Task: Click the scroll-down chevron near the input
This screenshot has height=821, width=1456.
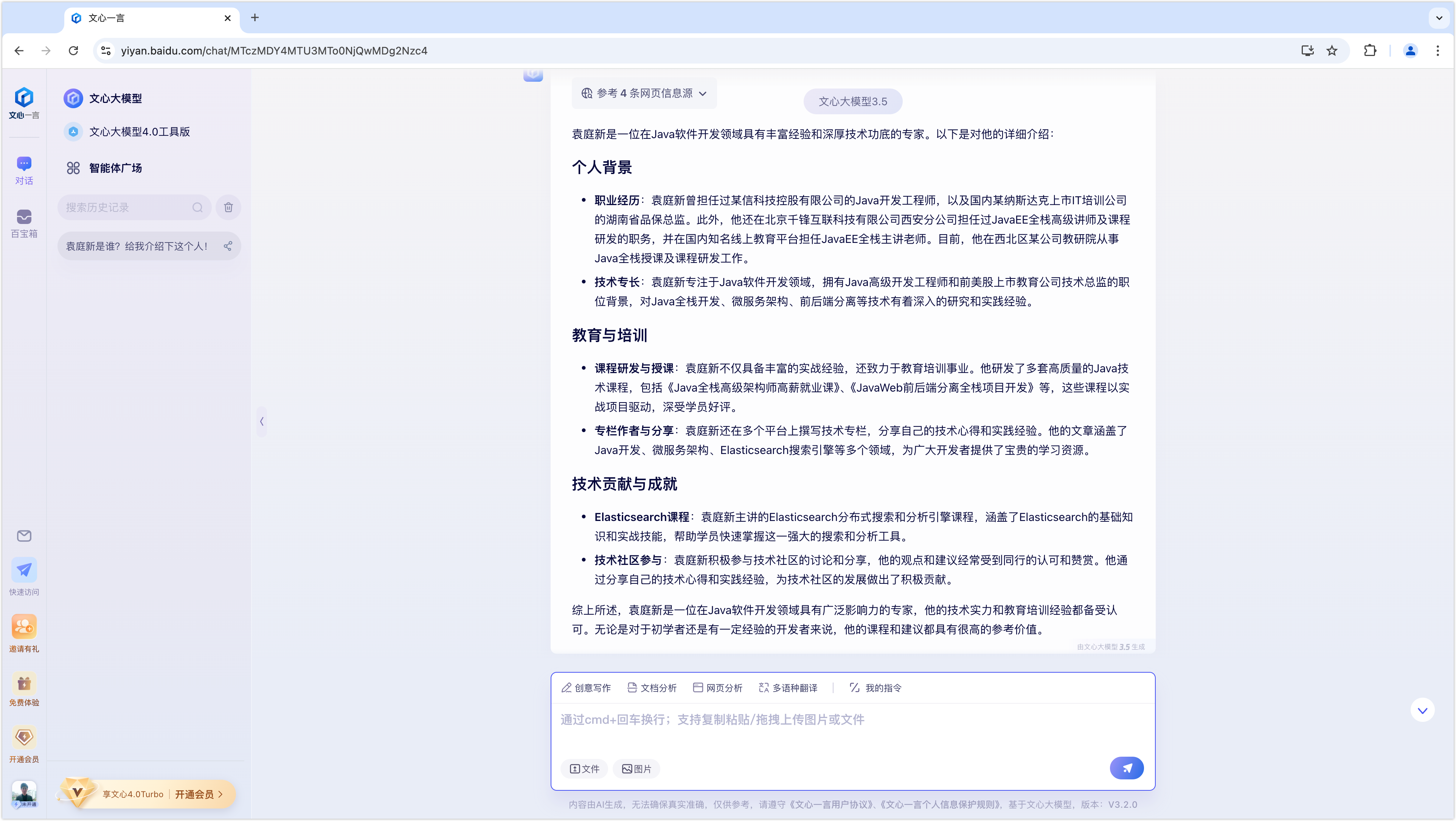Action: (x=1423, y=710)
